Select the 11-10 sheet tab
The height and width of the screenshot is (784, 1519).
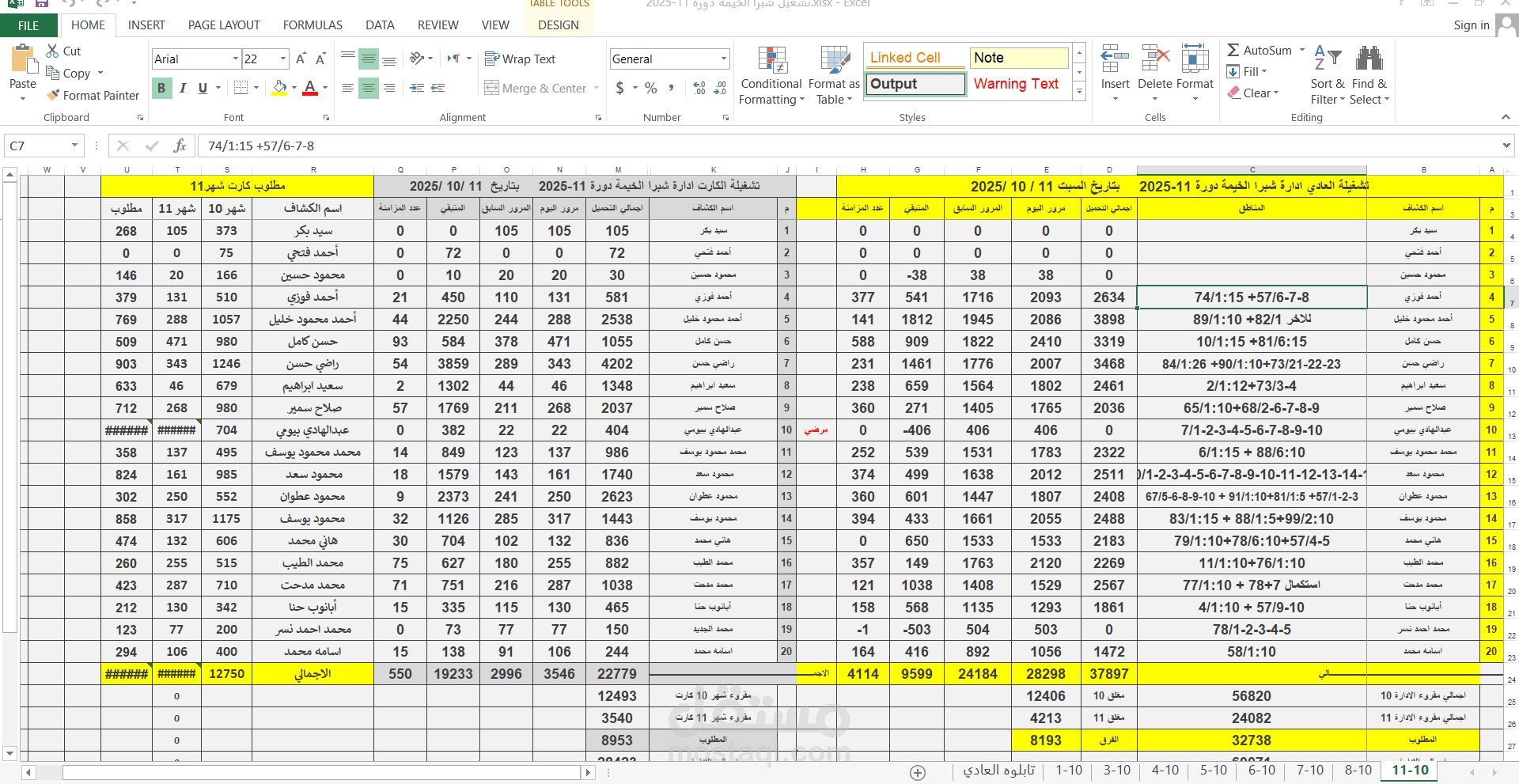1408,770
